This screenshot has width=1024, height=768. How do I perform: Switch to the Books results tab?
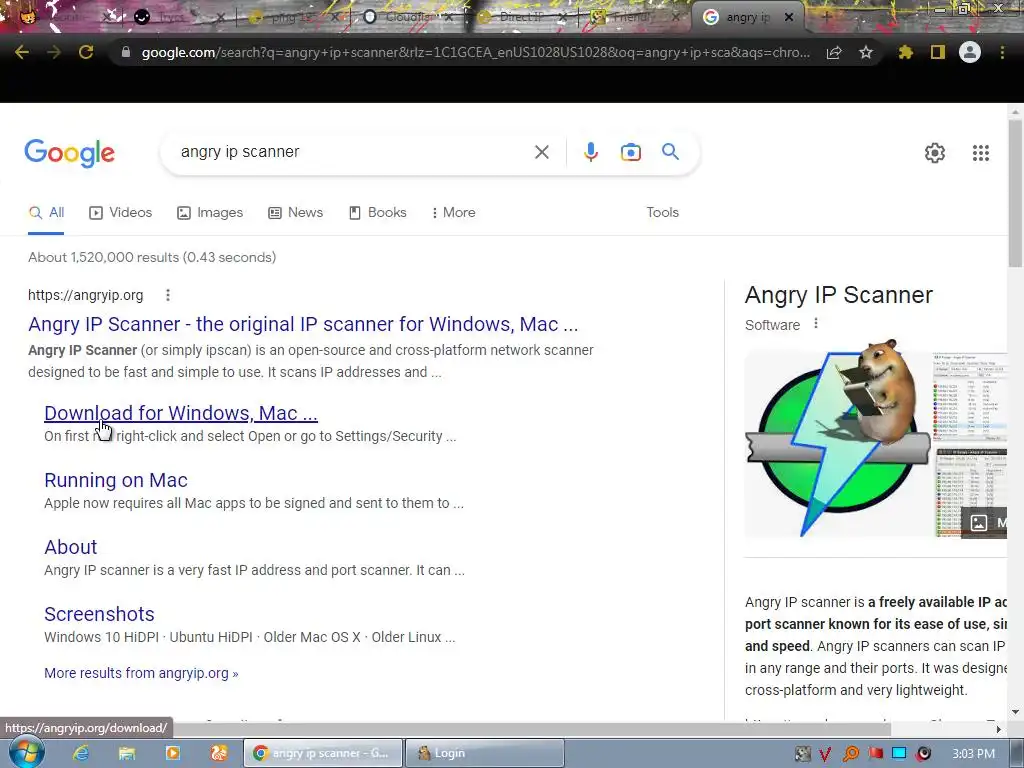point(377,212)
